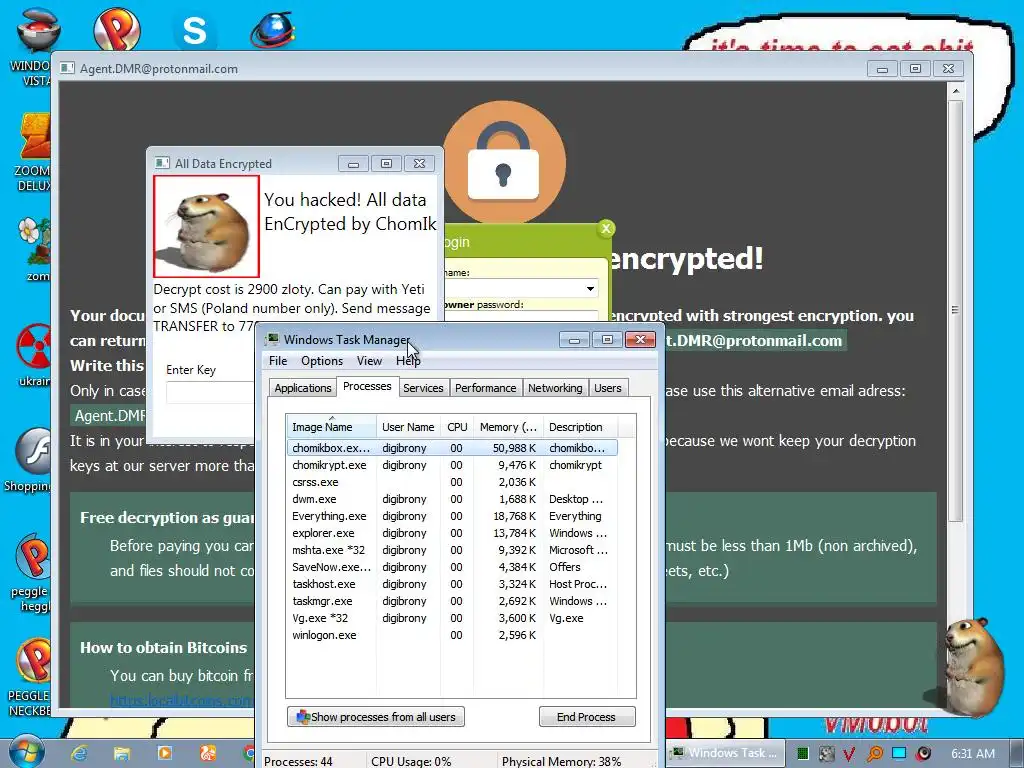Screen dimensions: 1024x768
Task: Open the View menu in Task Manager
Action: tap(369, 360)
